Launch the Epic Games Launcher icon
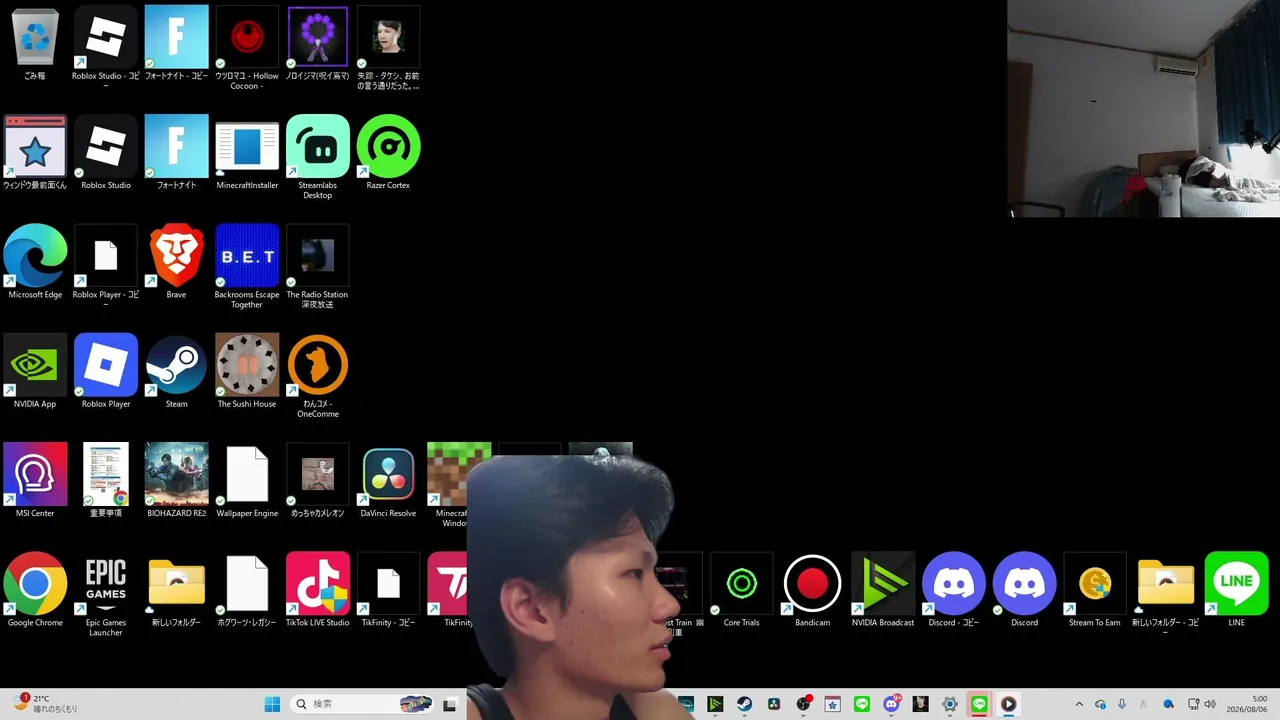Viewport: 1280px width, 720px height. pos(105,594)
